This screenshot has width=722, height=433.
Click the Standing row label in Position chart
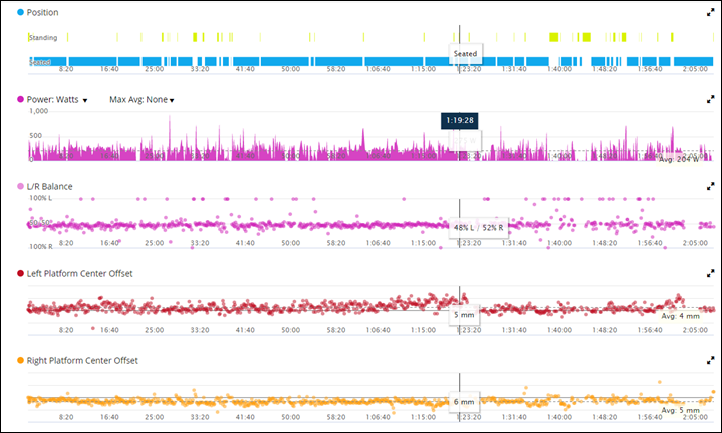[42, 38]
